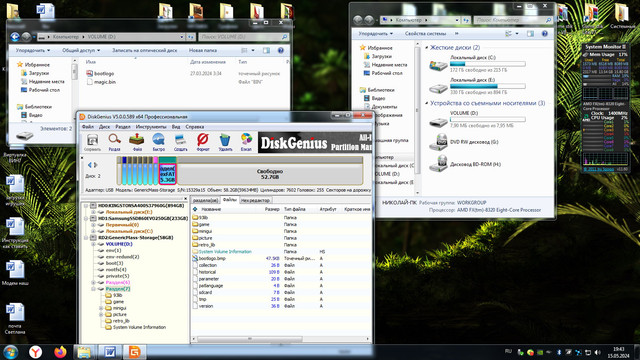Click the Word icon on the taskbar
The image size is (640, 360).
click(109, 352)
